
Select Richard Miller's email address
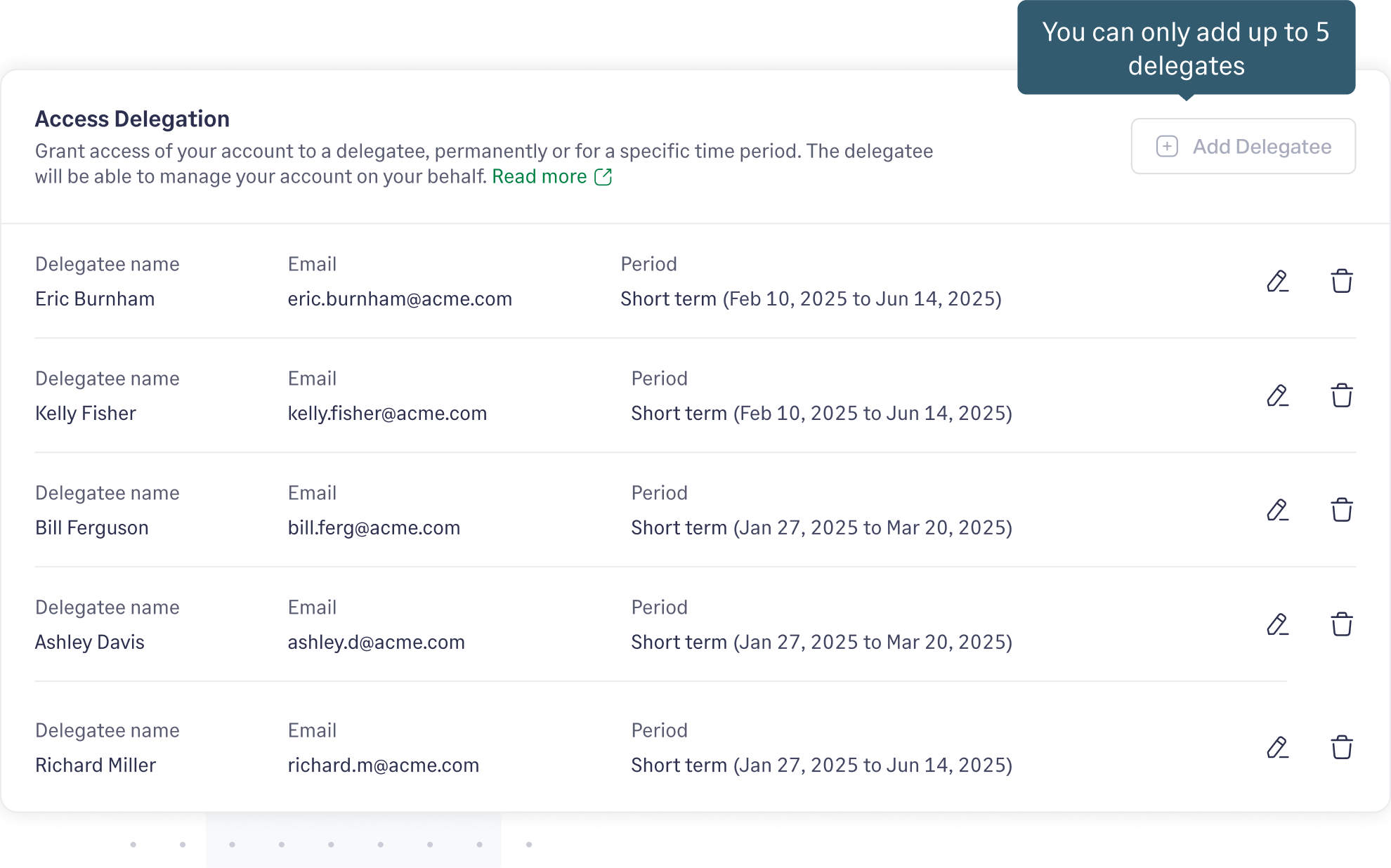[x=383, y=765]
